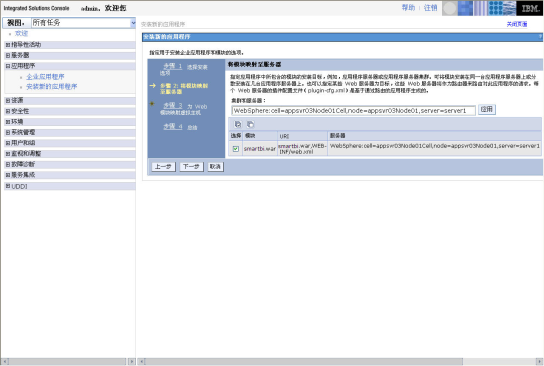Click the 注销 logout link

(x=430, y=8)
